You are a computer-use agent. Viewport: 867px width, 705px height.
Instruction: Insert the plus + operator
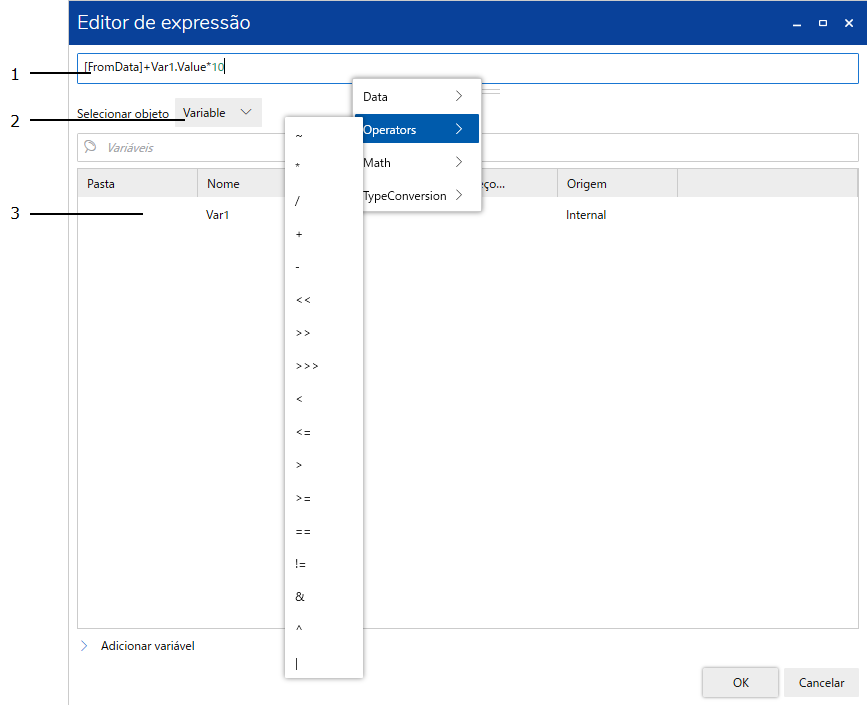click(323, 234)
